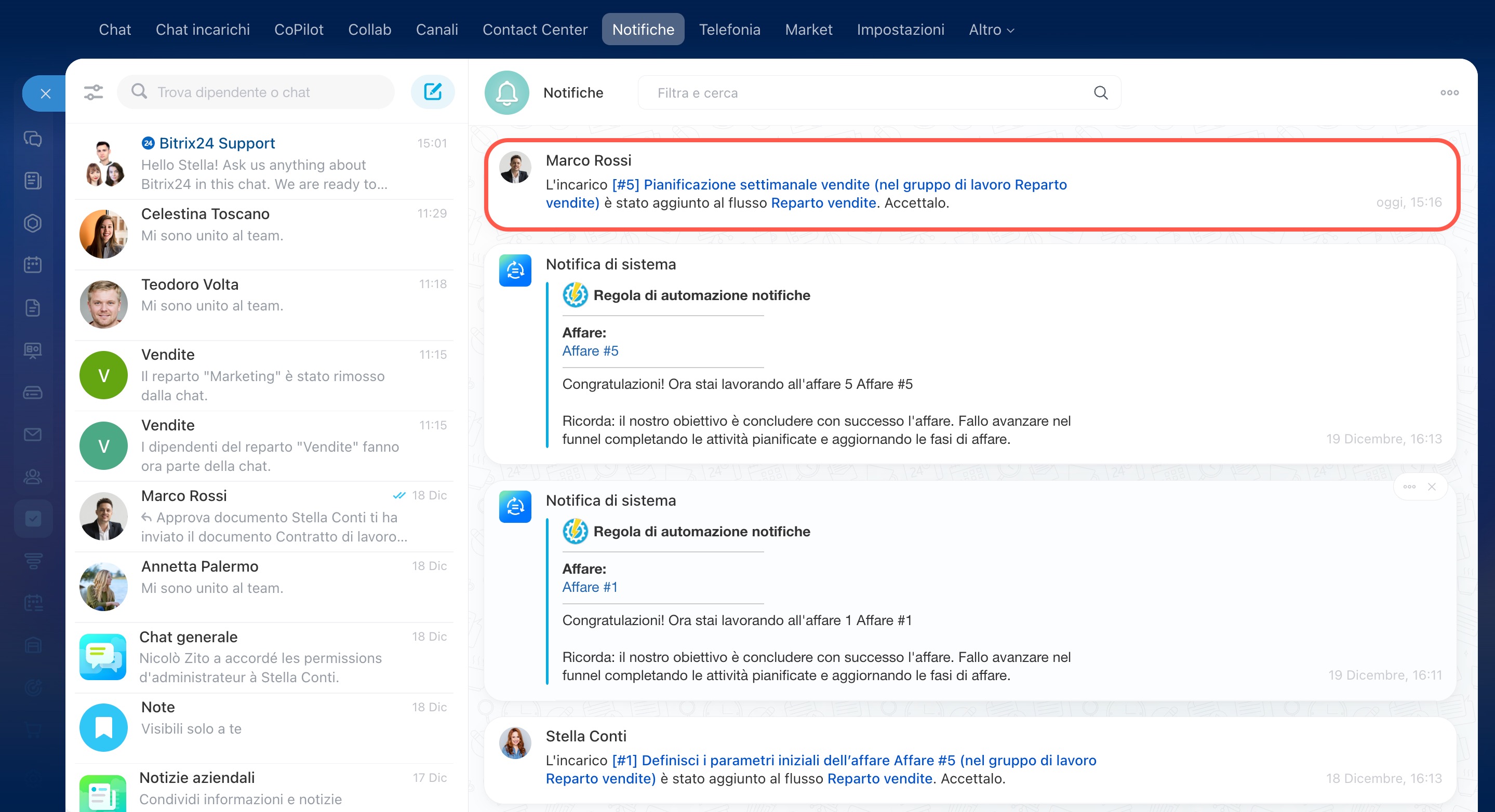The width and height of the screenshot is (1495, 812).
Task: Click the search magnifier in Filtra e cerca
Action: pos(1100,93)
